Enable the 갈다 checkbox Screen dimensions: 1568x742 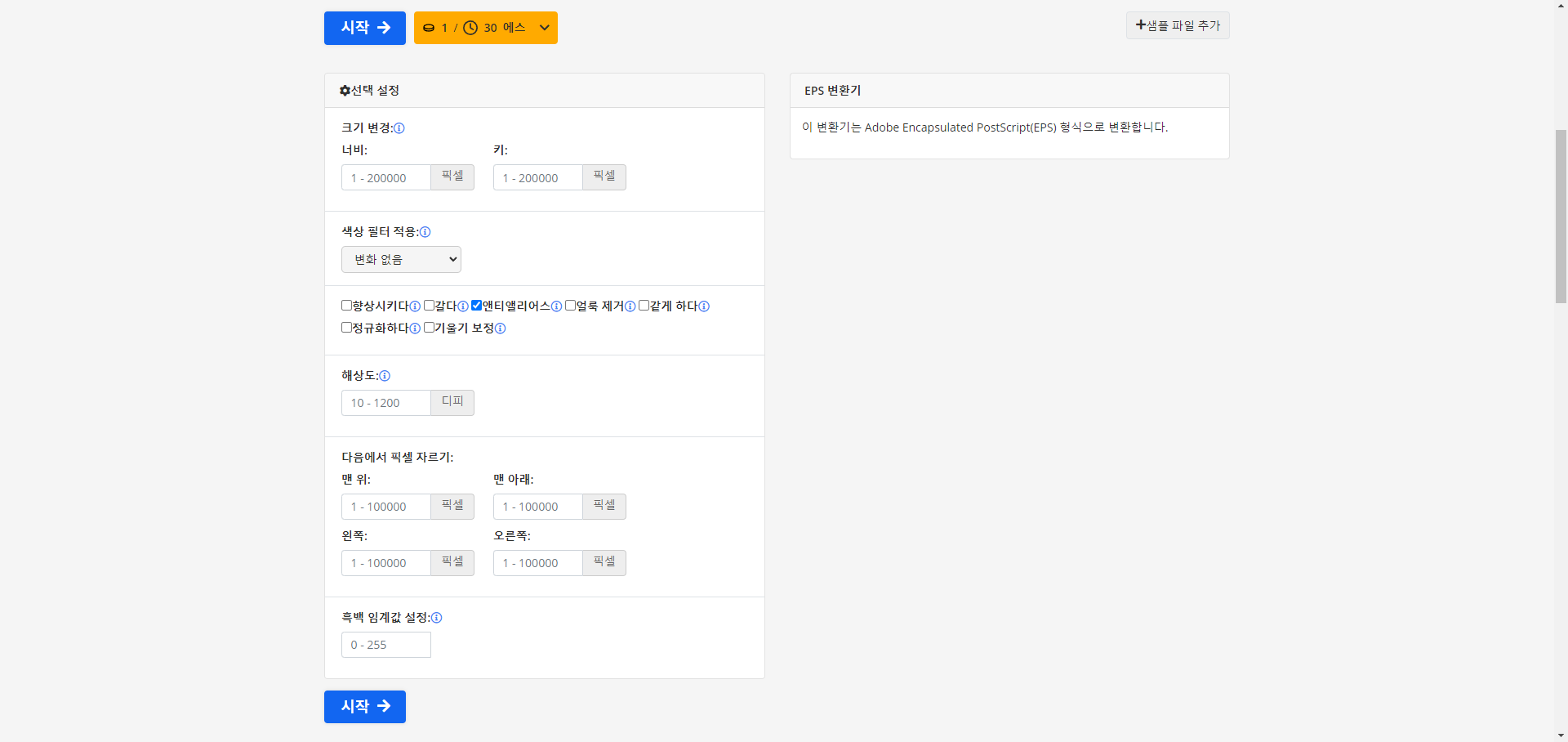[x=429, y=306]
